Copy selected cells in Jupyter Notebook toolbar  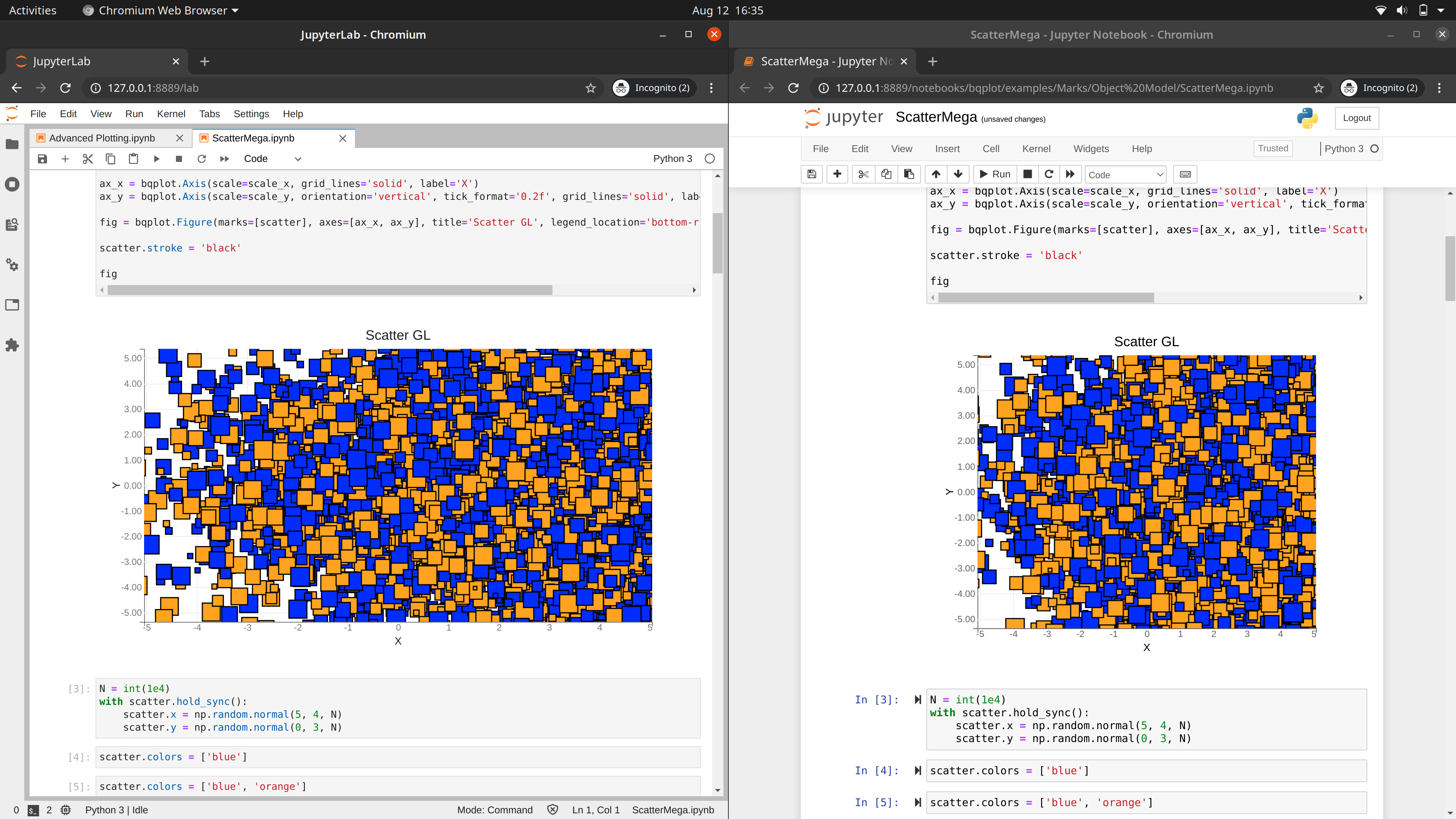pos(886,174)
